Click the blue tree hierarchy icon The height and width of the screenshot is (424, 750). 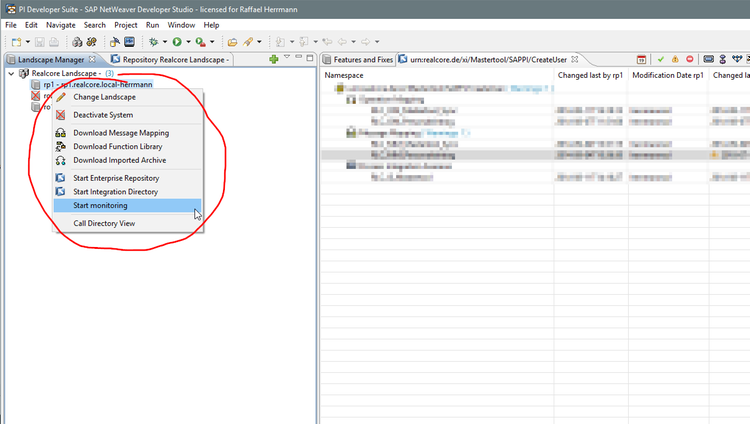pyautogui.click(x=737, y=59)
